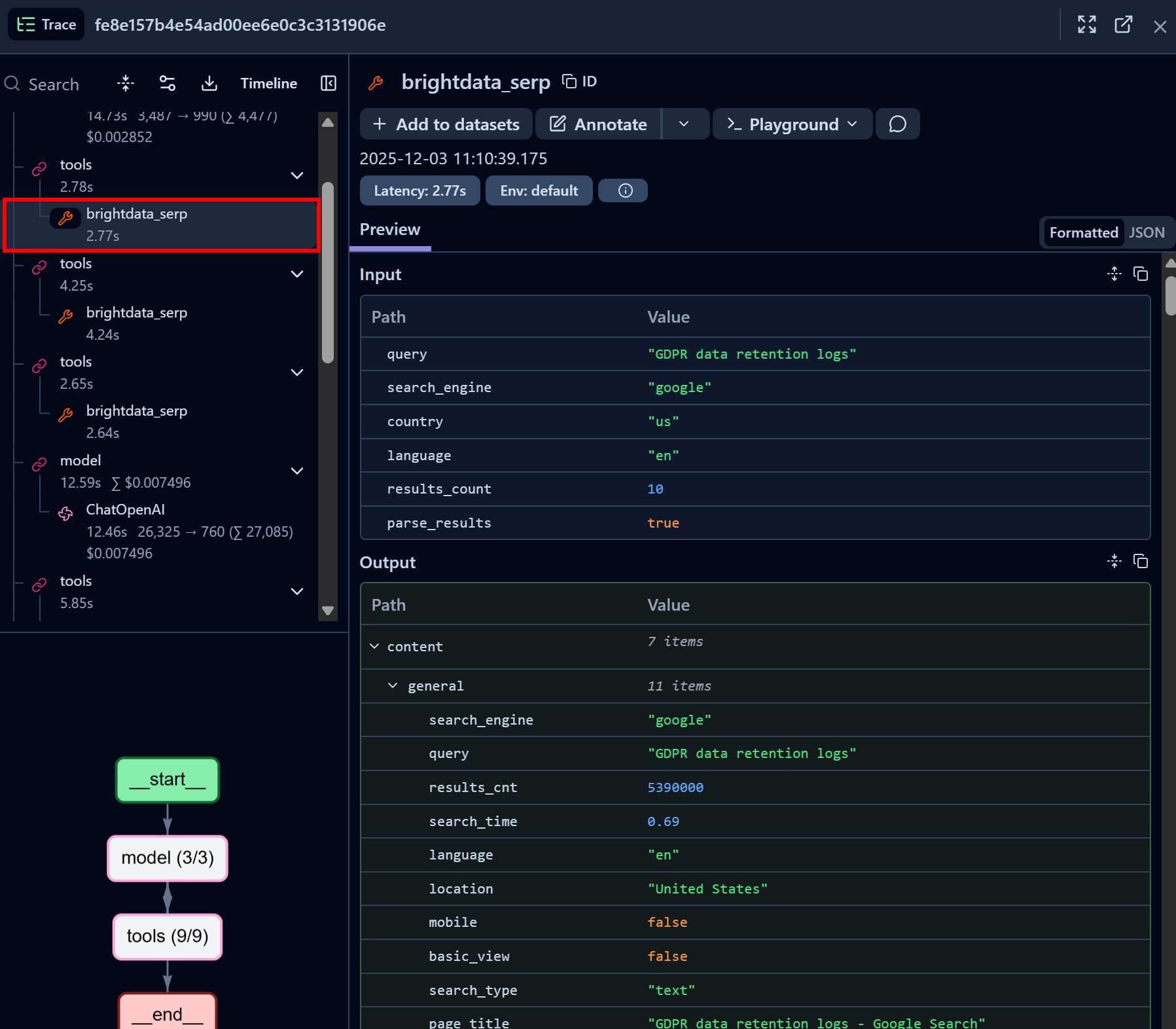Switch to the Preview tab

(389, 229)
